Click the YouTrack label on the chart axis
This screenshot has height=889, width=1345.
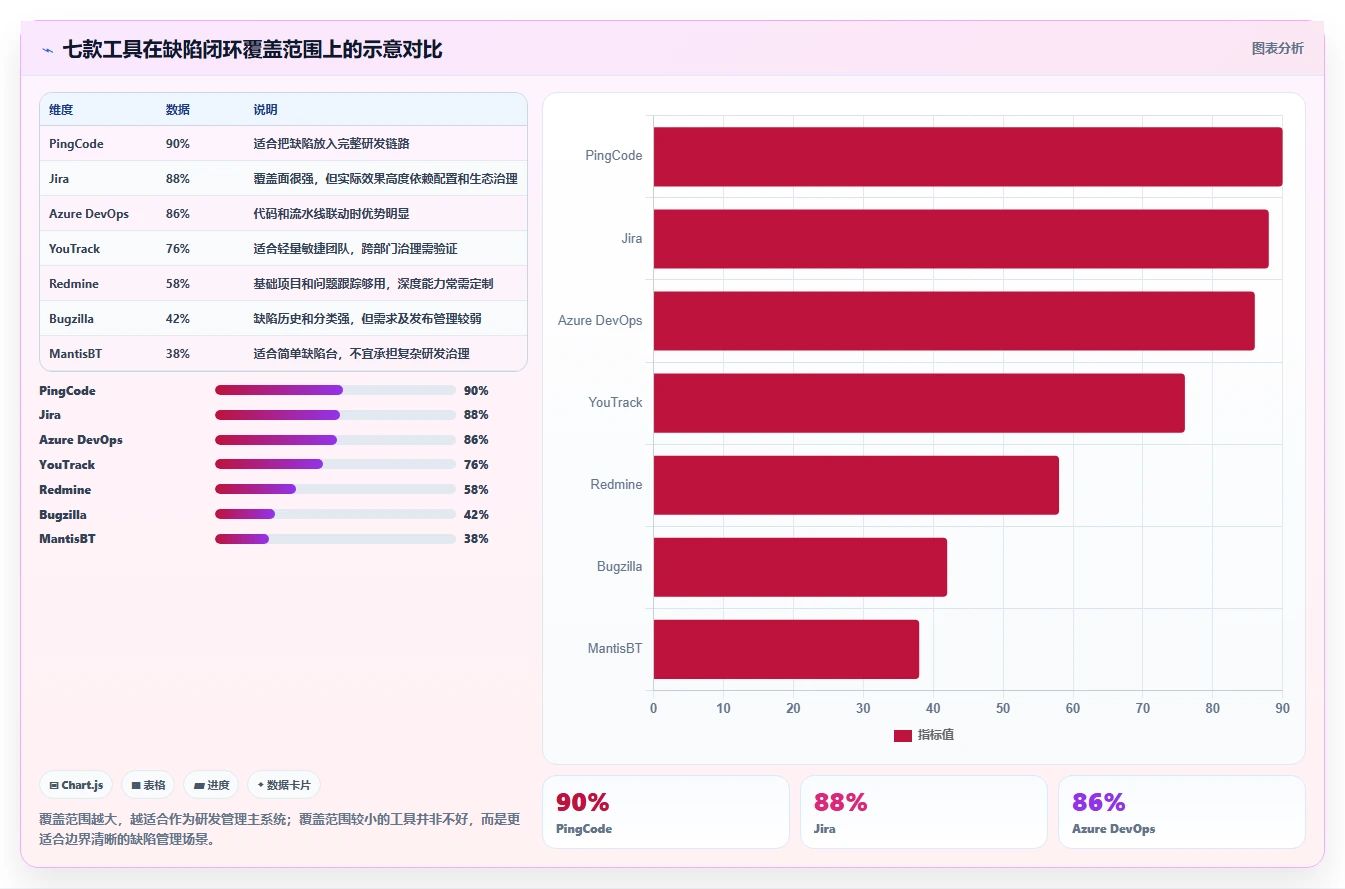(615, 403)
